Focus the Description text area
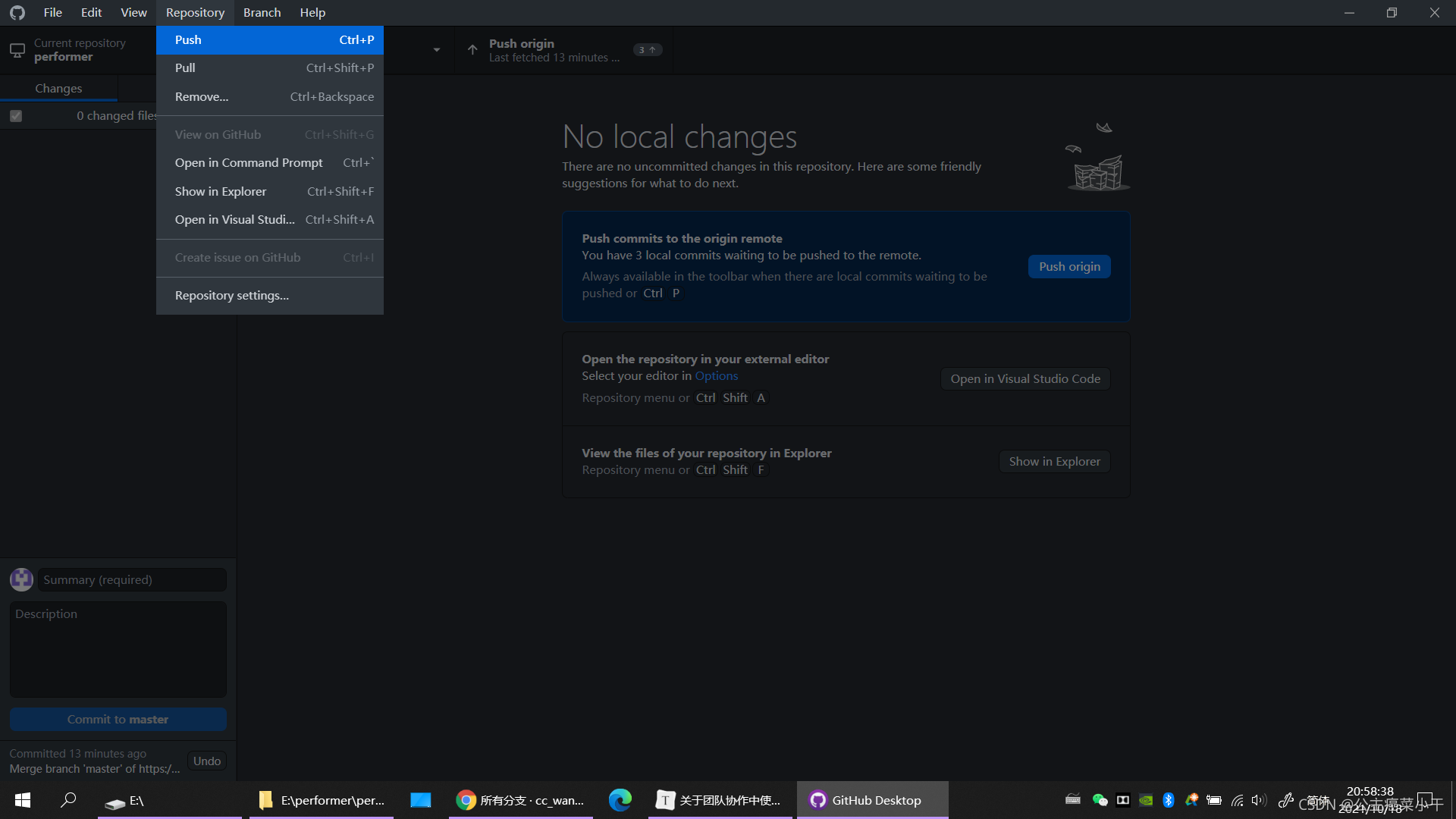 pos(118,650)
